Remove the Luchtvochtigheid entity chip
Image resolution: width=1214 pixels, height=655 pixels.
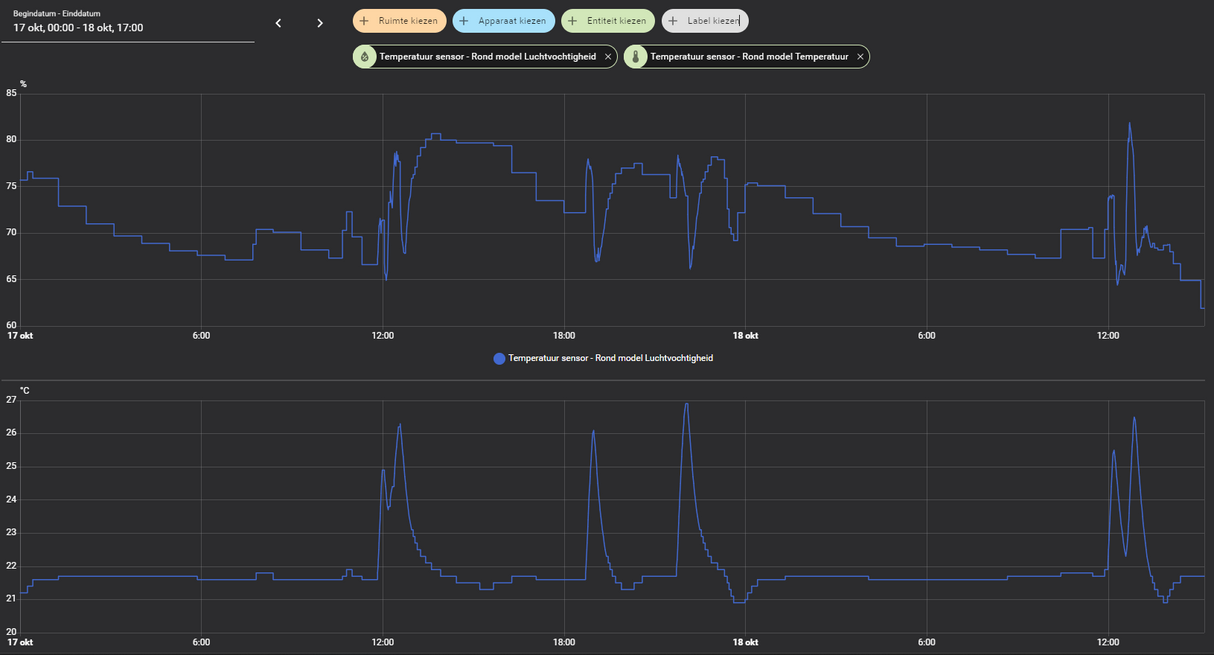[608, 57]
